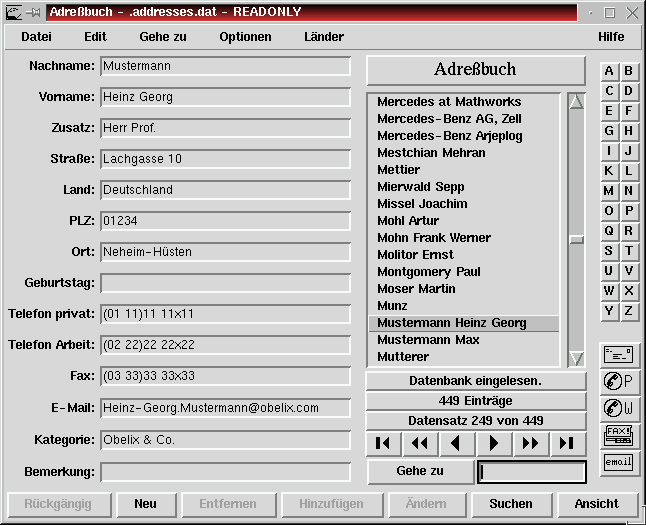Click the PLZ field containing 01234
The image size is (646, 525).
(225, 221)
